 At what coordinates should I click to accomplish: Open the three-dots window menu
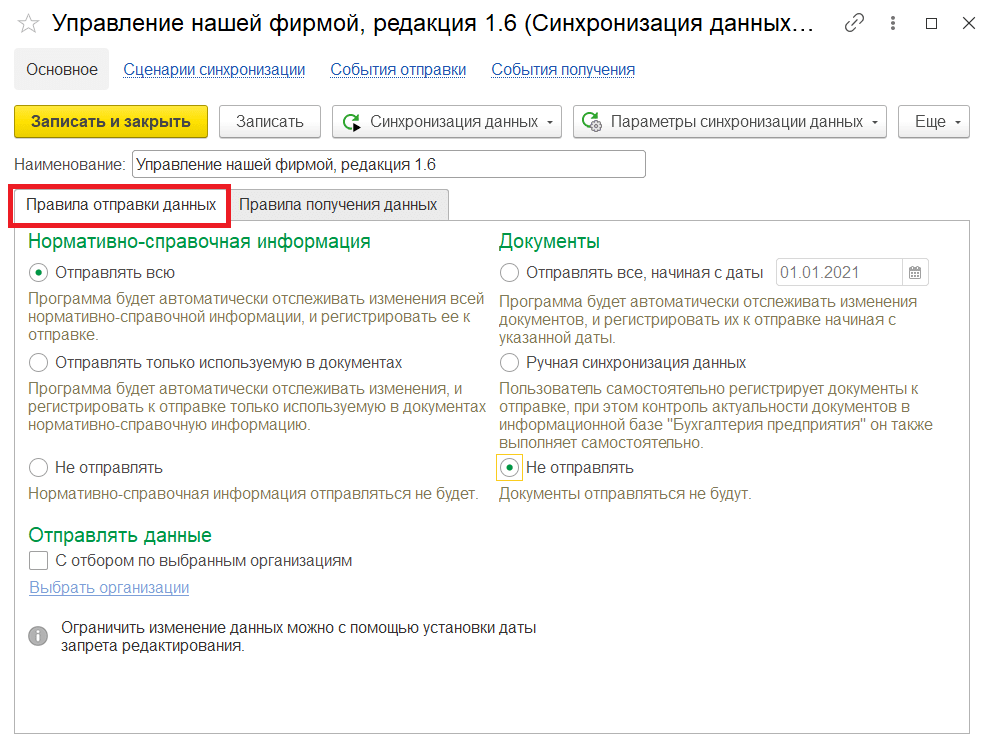[x=893, y=23]
